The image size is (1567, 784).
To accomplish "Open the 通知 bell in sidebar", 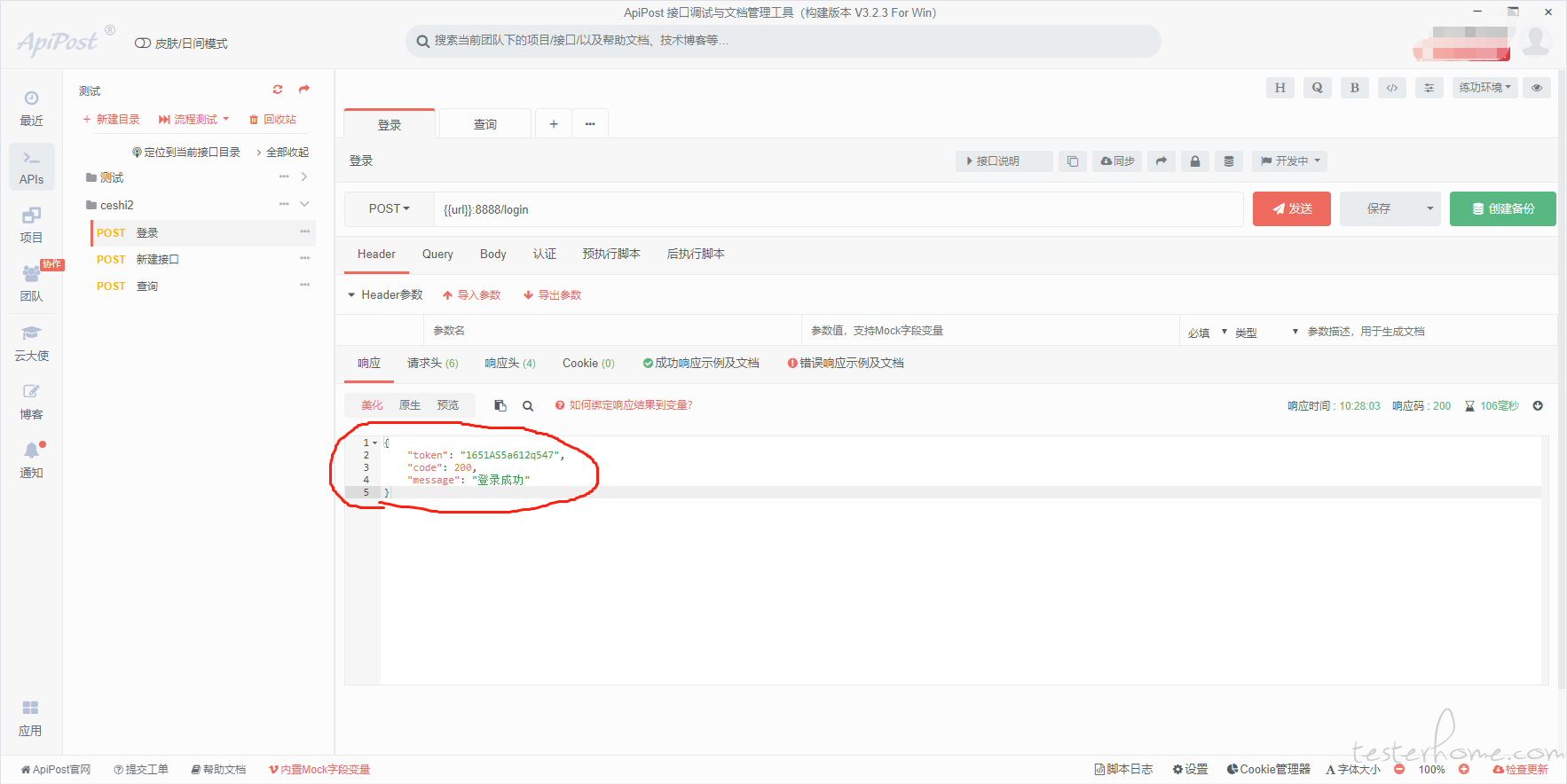I will tap(32, 459).
